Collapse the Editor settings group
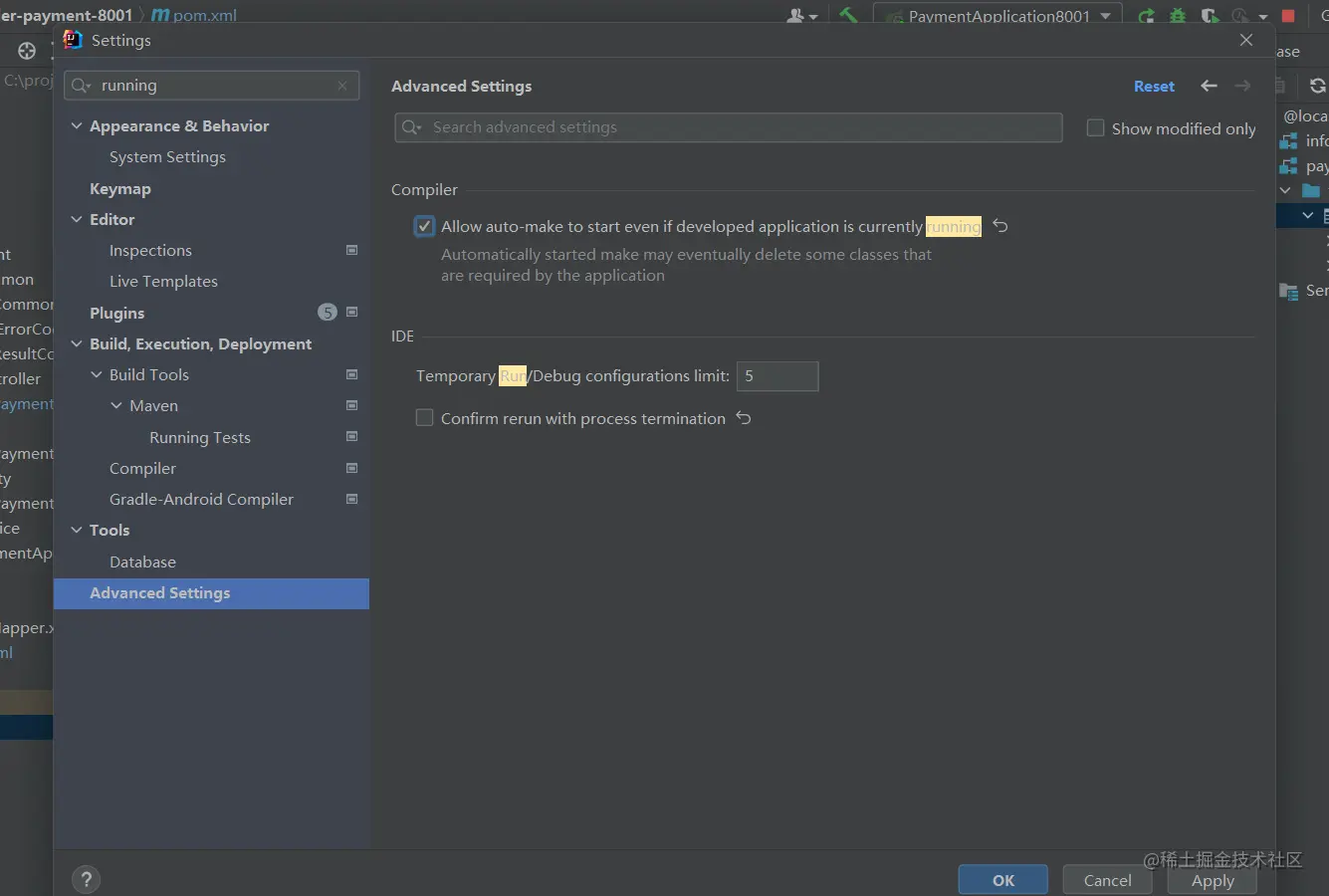Image resolution: width=1329 pixels, height=896 pixels. click(77, 219)
